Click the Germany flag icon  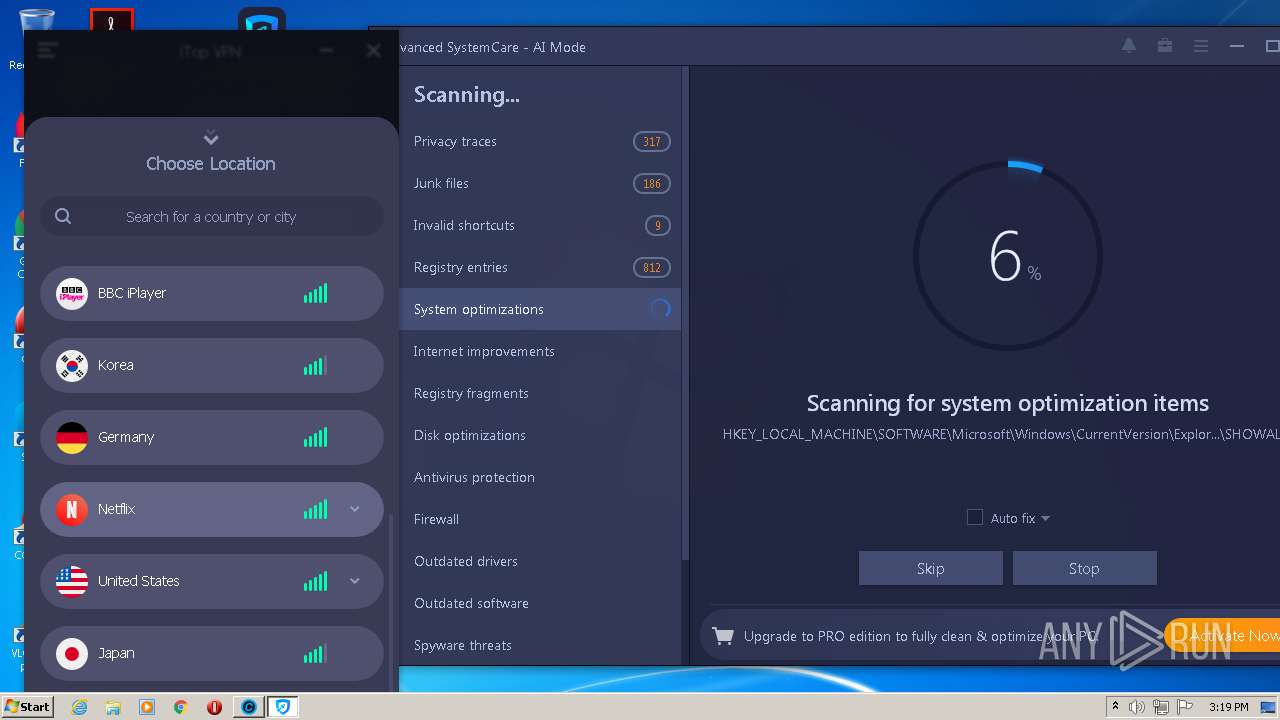(72, 437)
